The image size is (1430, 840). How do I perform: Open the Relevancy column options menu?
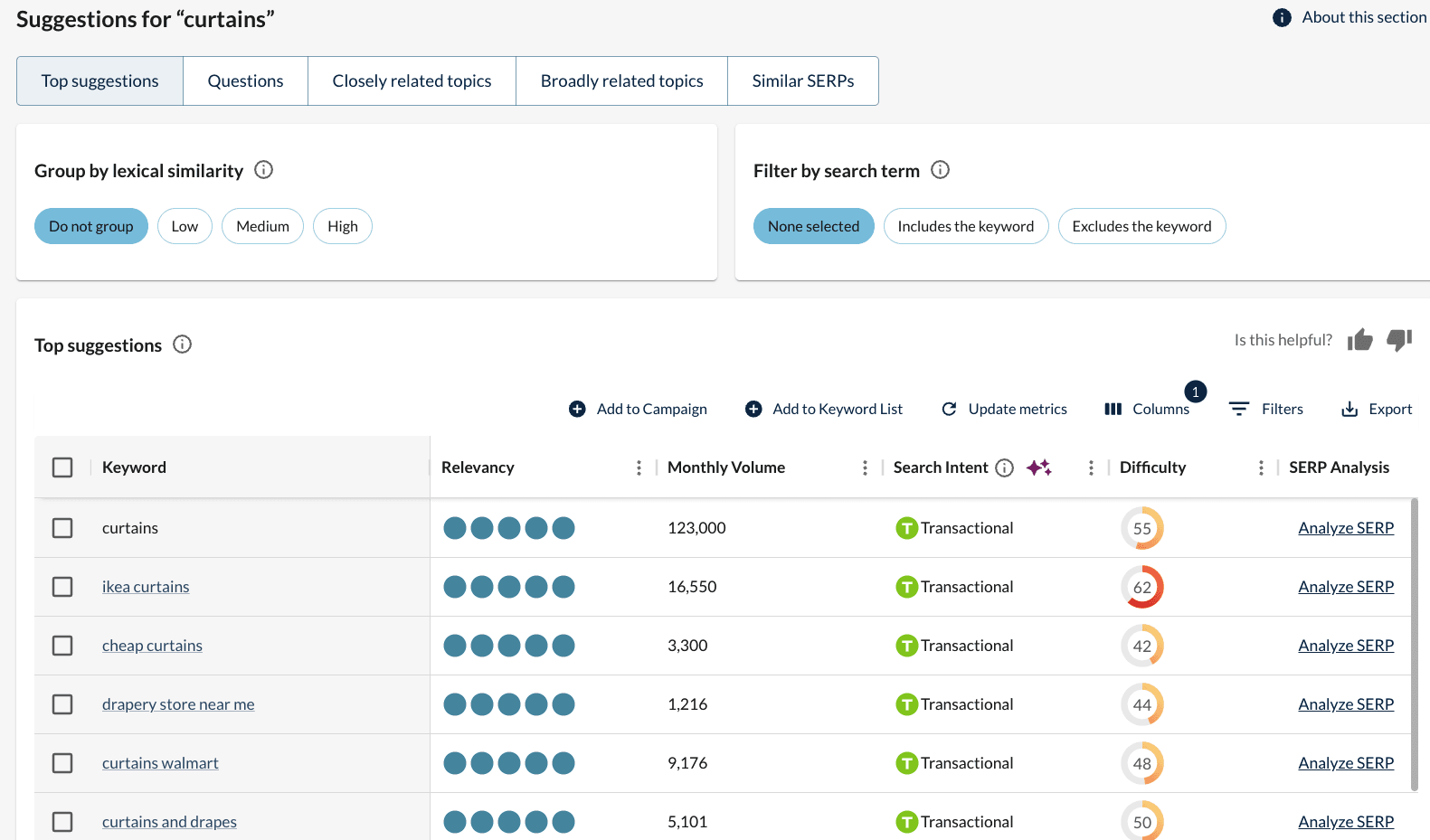639,467
